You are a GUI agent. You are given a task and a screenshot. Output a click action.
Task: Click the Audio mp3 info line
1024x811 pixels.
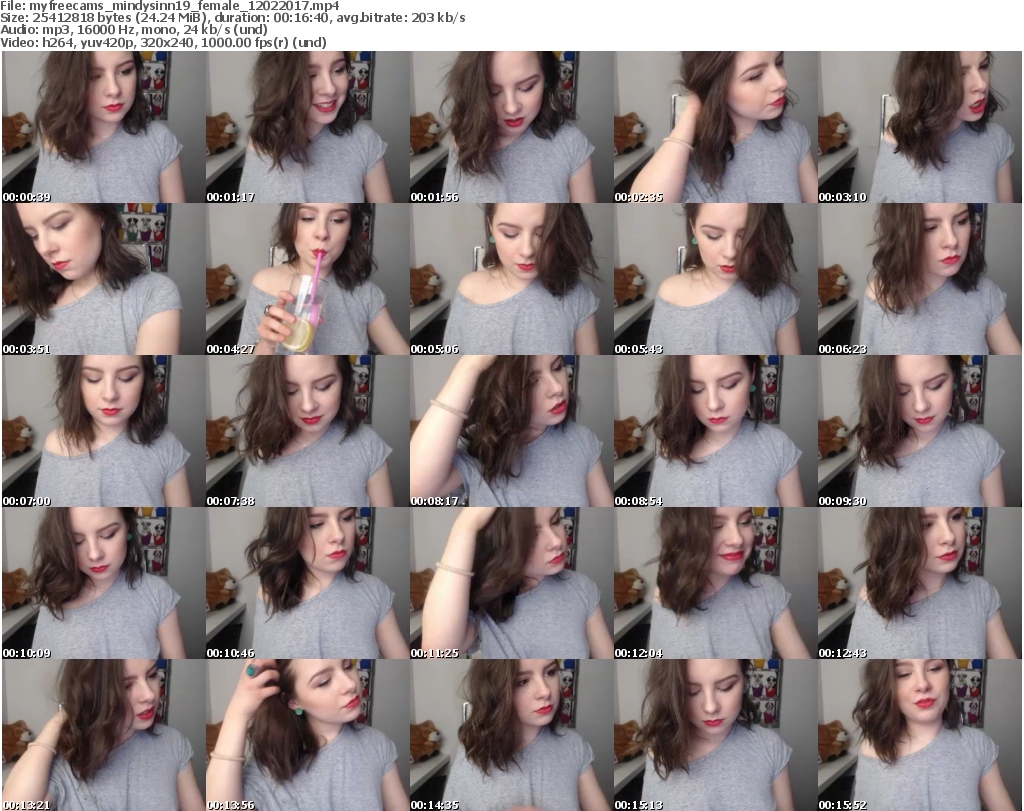click(134, 30)
